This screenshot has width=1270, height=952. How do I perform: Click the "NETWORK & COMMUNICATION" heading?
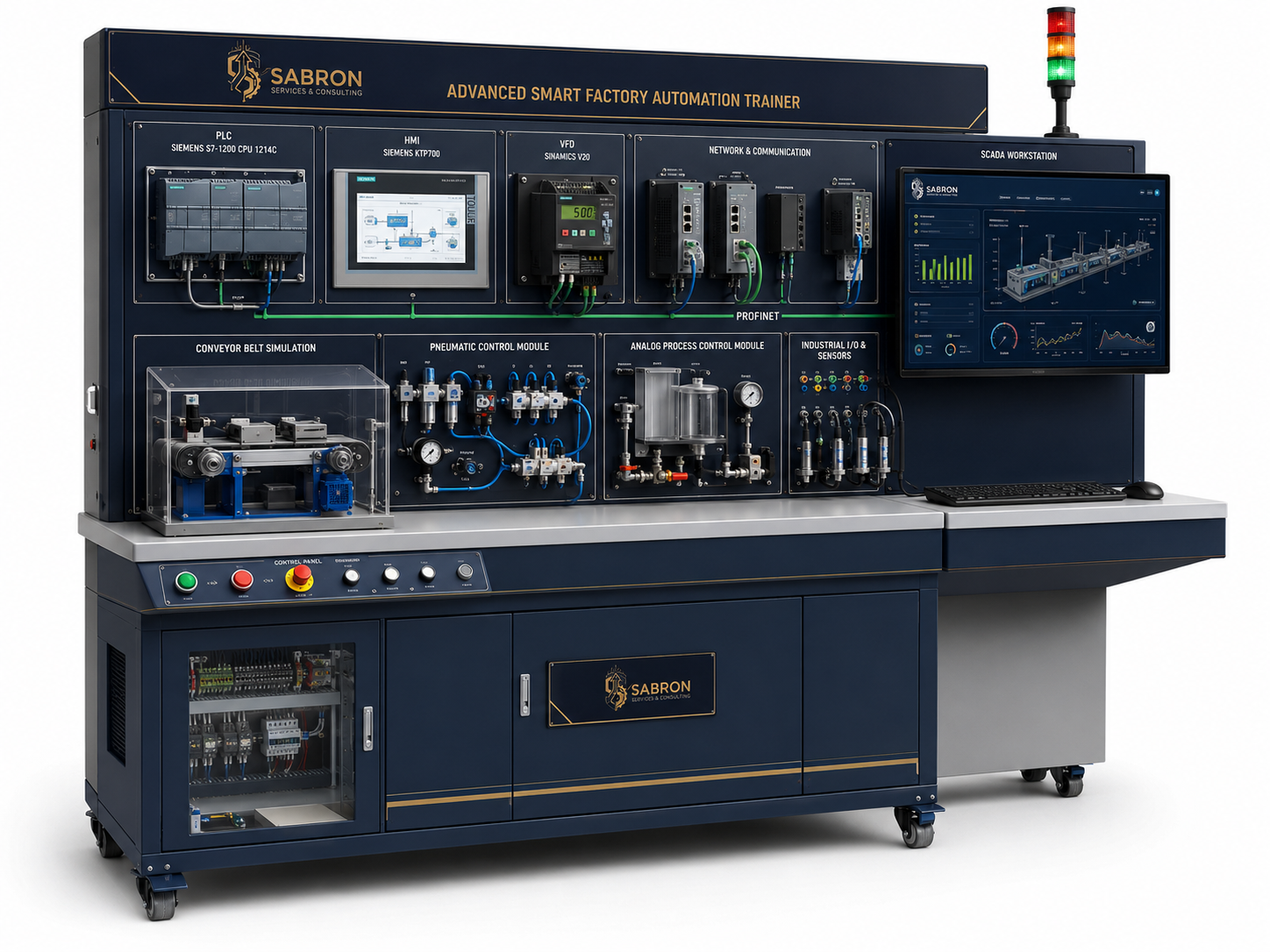(760, 152)
